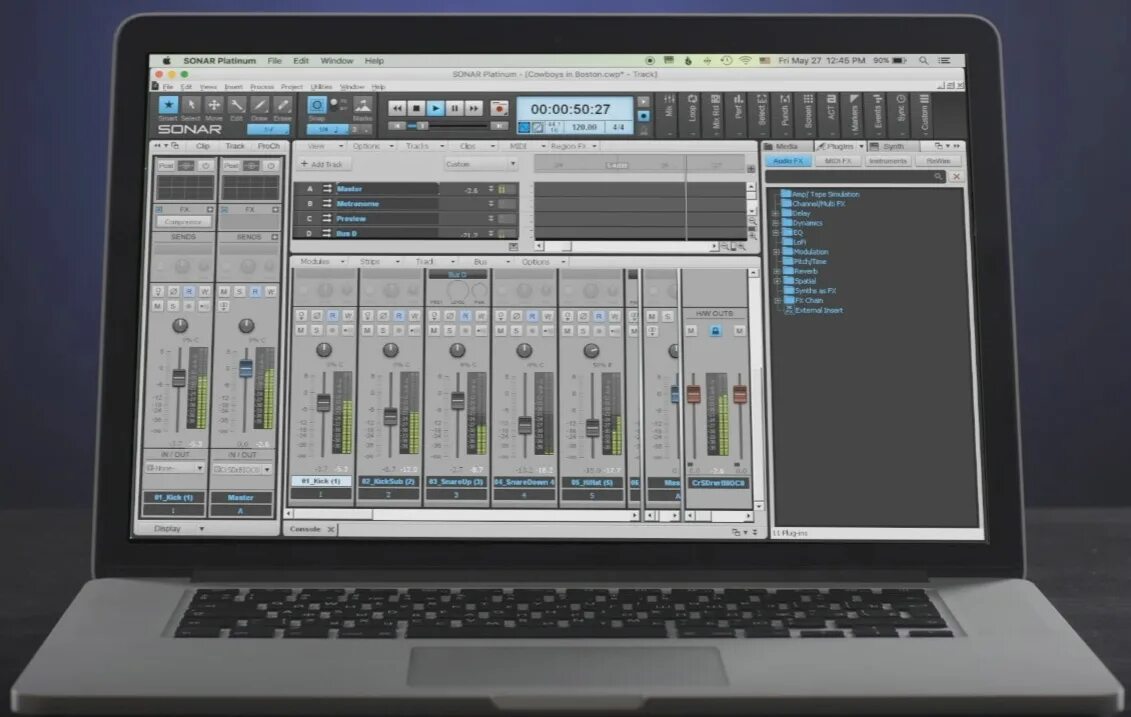Open the Loop module

[692, 114]
